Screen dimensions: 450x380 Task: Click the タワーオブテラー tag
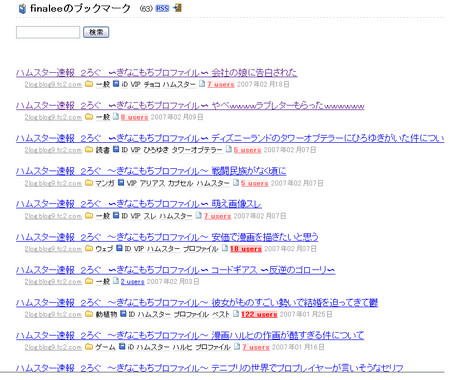click(x=197, y=150)
